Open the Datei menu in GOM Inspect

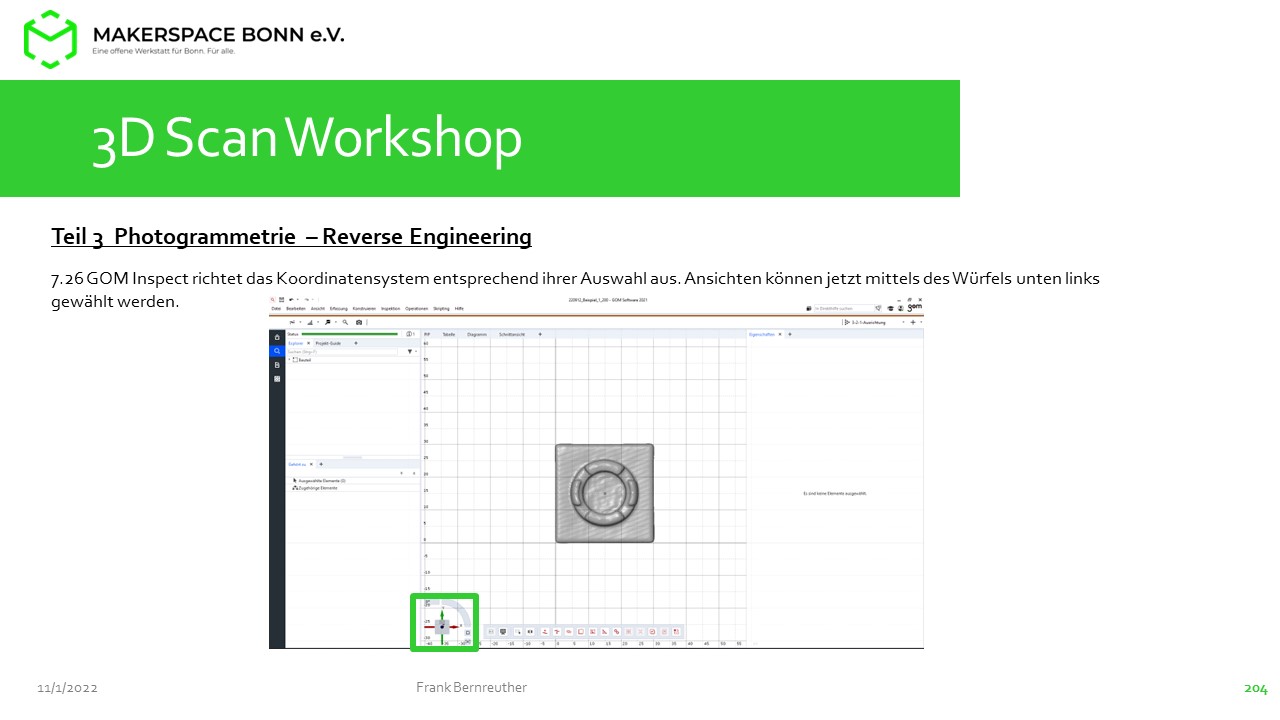pos(276,309)
